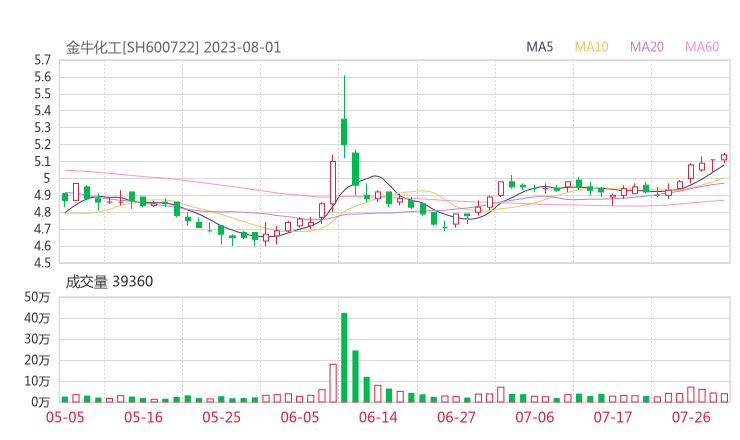The width and height of the screenshot is (740, 440).
Task: Click the last red candlestick near 5.1
Action: (724, 157)
